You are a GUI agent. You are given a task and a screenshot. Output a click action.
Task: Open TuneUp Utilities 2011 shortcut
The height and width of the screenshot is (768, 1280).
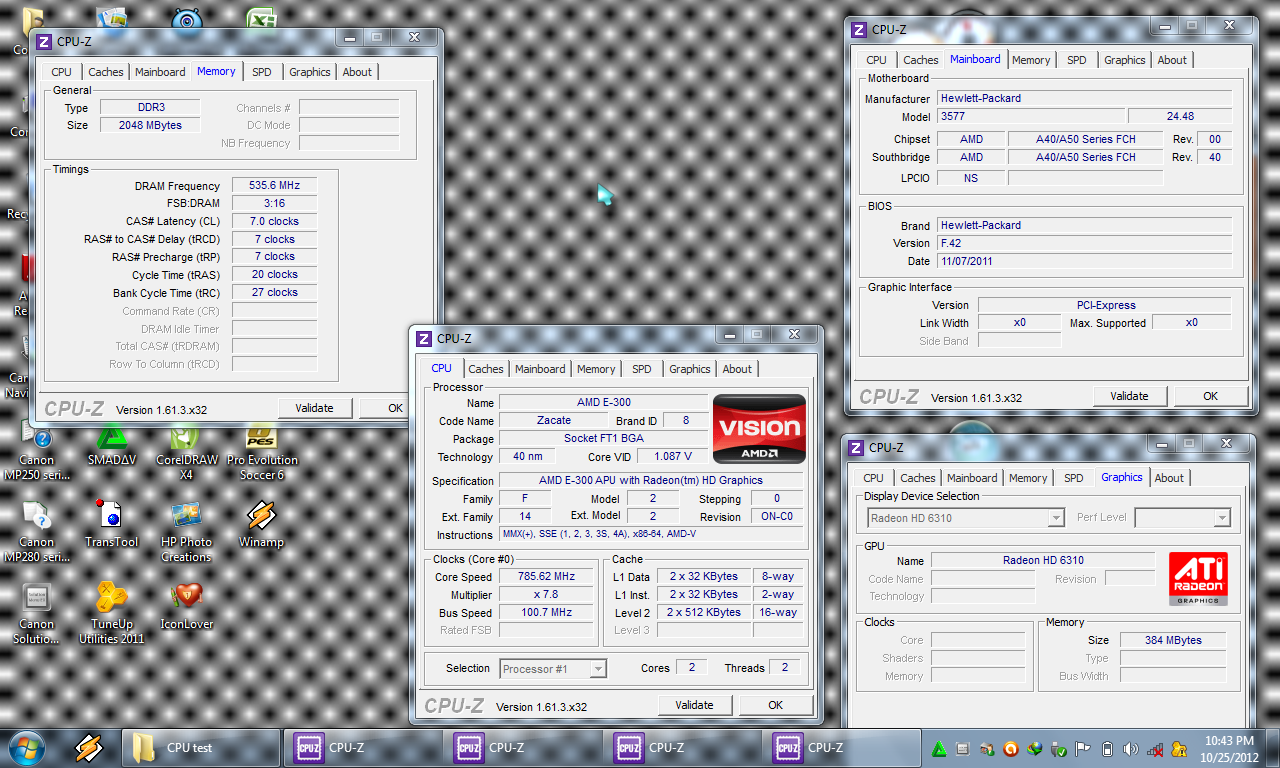click(111, 614)
